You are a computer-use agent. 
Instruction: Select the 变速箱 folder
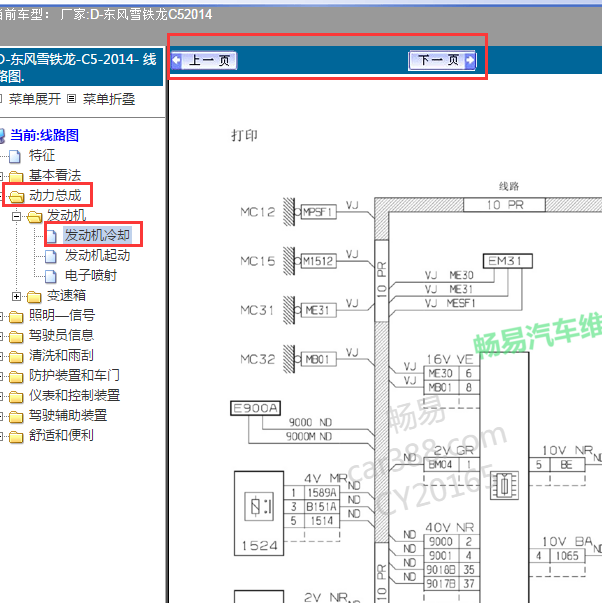coord(66,295)
